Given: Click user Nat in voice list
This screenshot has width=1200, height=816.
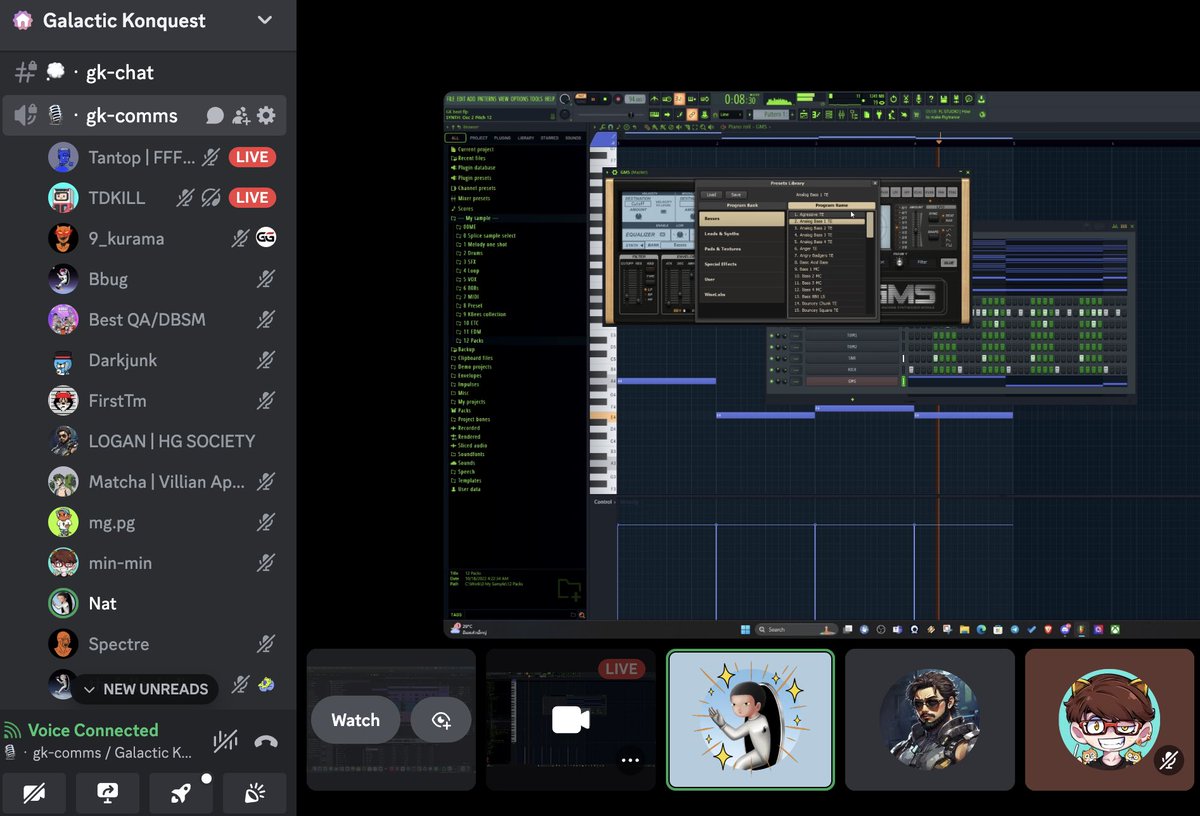Looking at the screenshot, I should (x=102, y=603).
